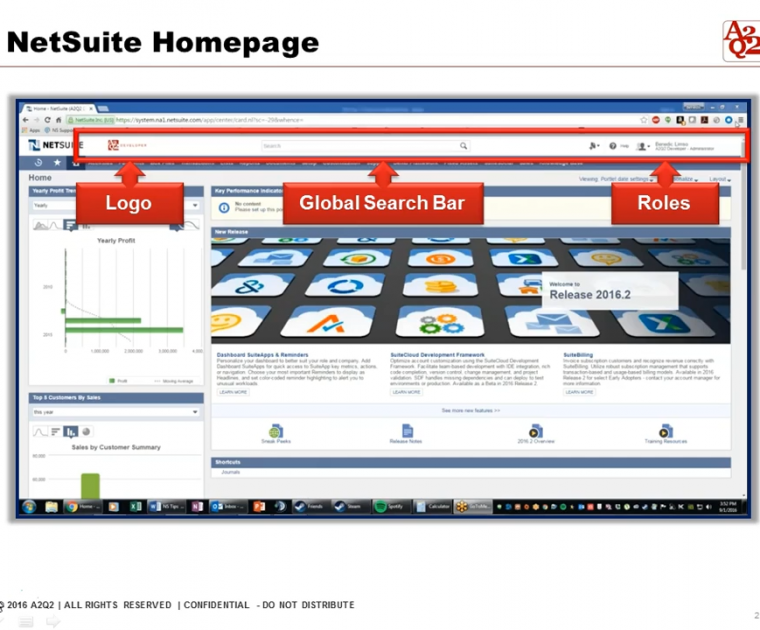Viewport: 760px width, 630px height.
Task: Open the Release Notes document icon
Action: (406, 431)
